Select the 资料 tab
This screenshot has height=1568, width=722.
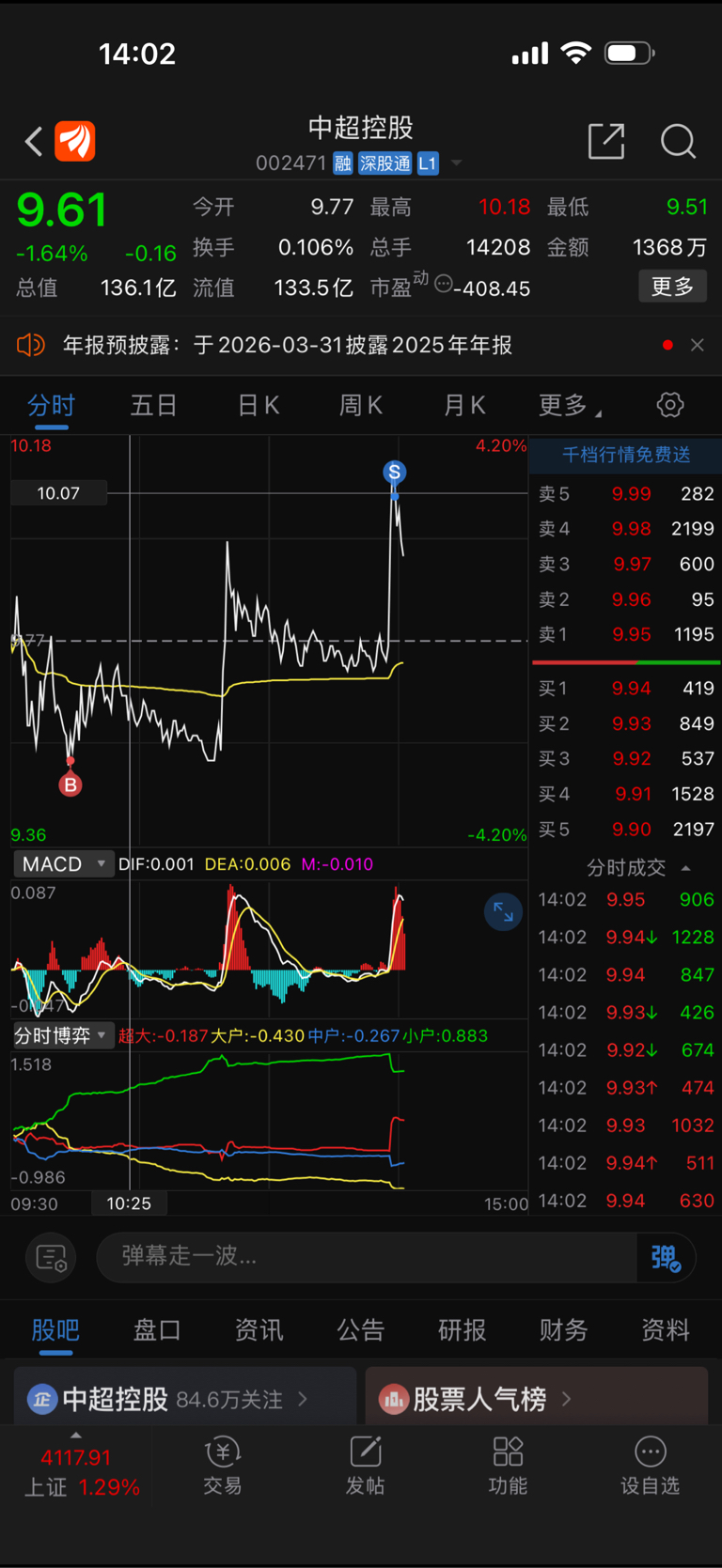(x=665, y=1329)
